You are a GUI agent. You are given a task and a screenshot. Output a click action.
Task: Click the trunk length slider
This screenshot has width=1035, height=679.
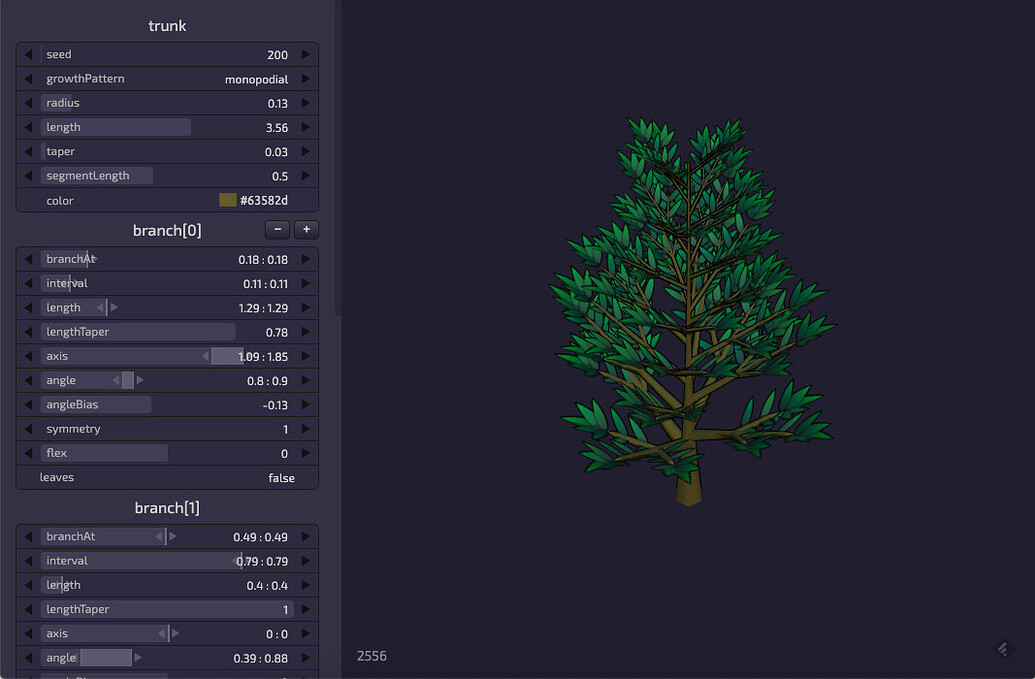[115, 127]
